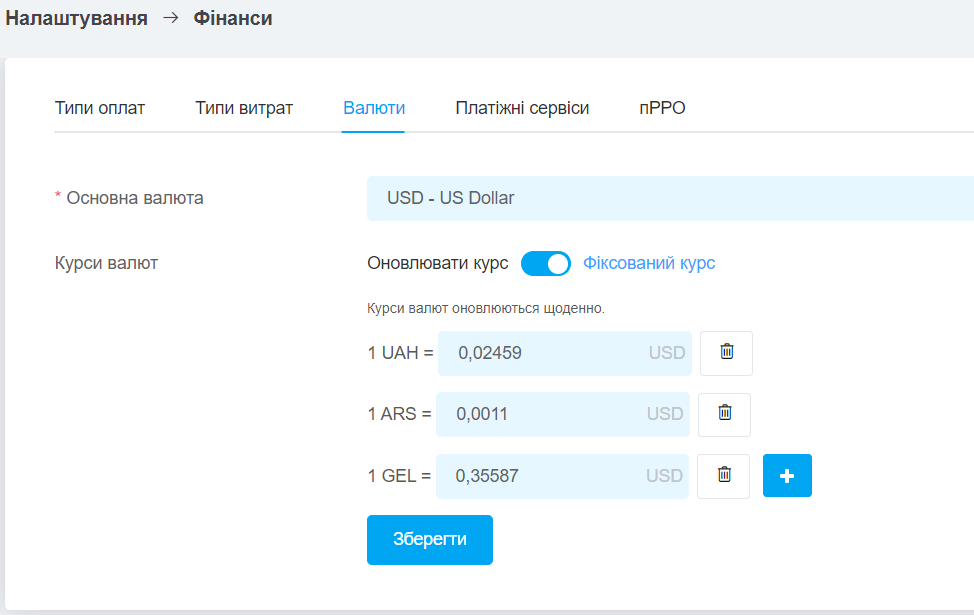This screenshot has width=974, height=615.
Task: Open the пРРО tab
Action: pos(662,108)
